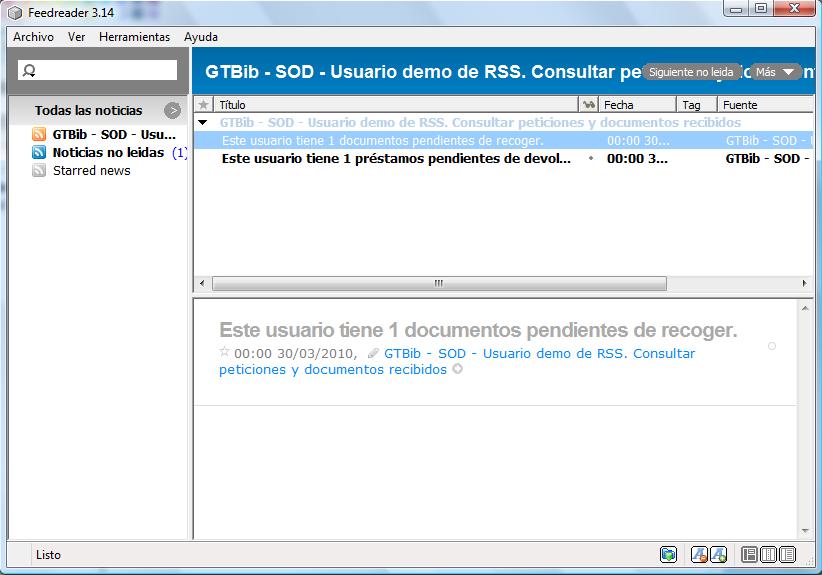Select the GTBib - SOD - Usu... feed
Viewport: 822px width, 575px height.
pyautogui.click(x=114, y=135)
